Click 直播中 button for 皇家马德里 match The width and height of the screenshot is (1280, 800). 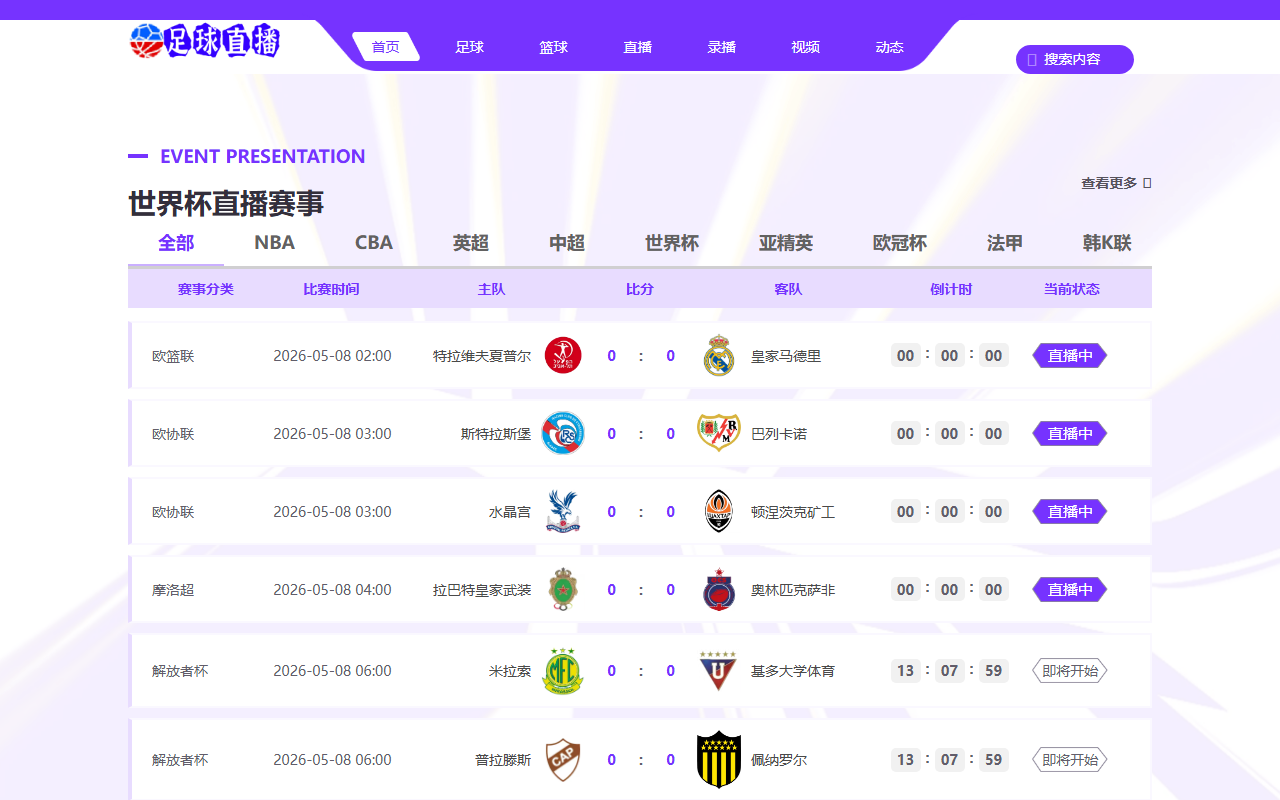point(1070,355)
